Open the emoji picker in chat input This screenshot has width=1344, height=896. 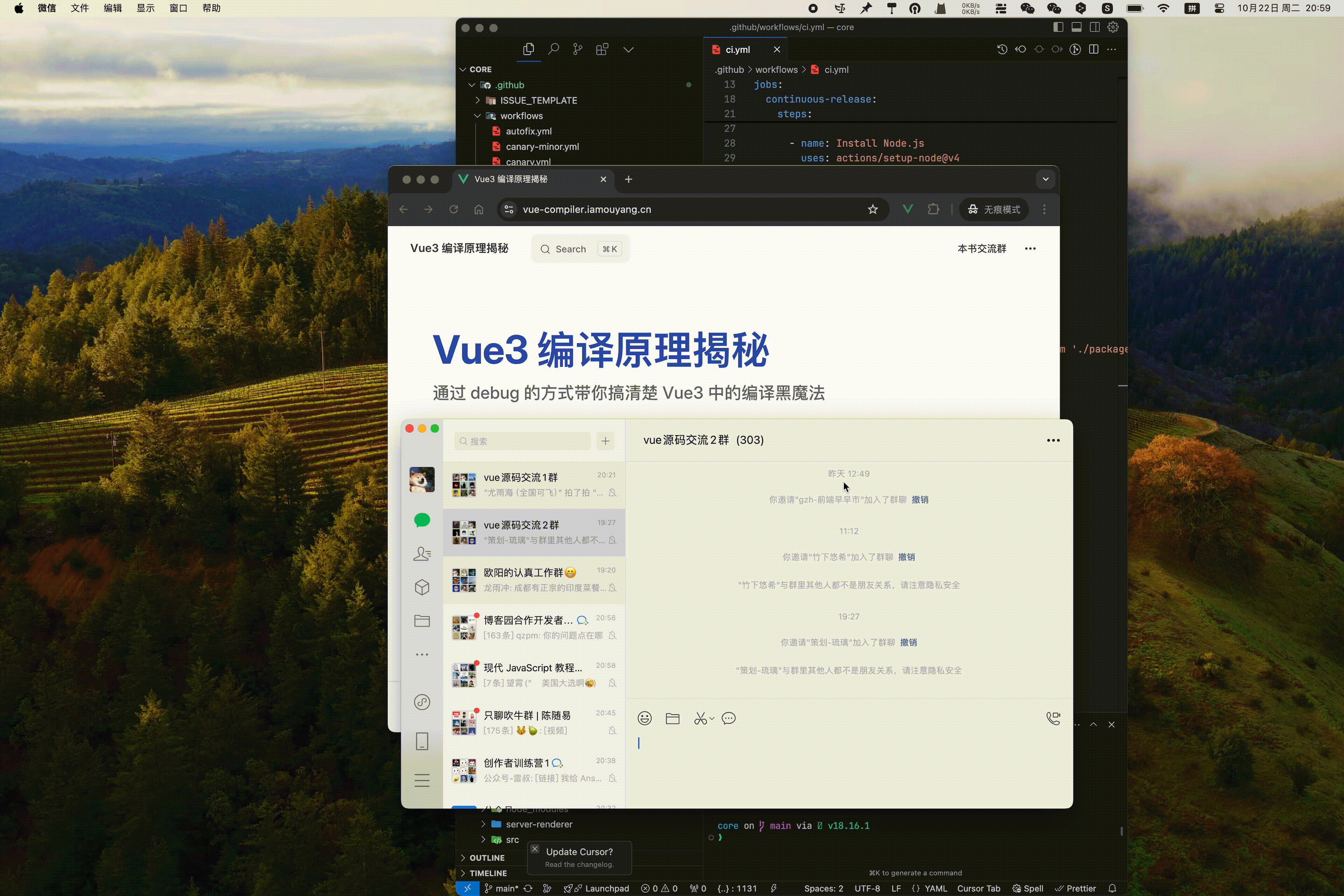coord(644,718)
